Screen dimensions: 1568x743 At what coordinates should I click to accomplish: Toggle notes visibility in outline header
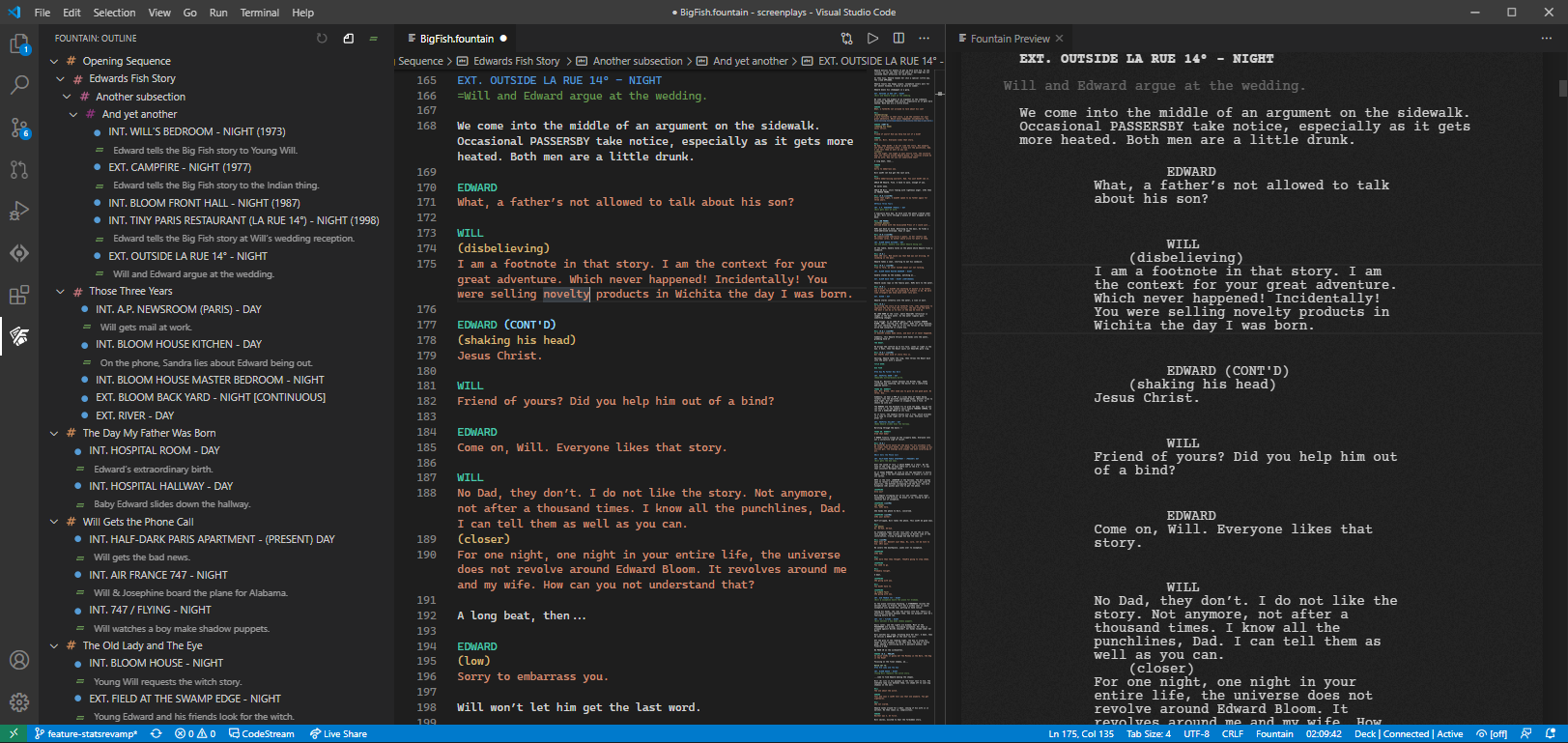(x=348, y=39)
